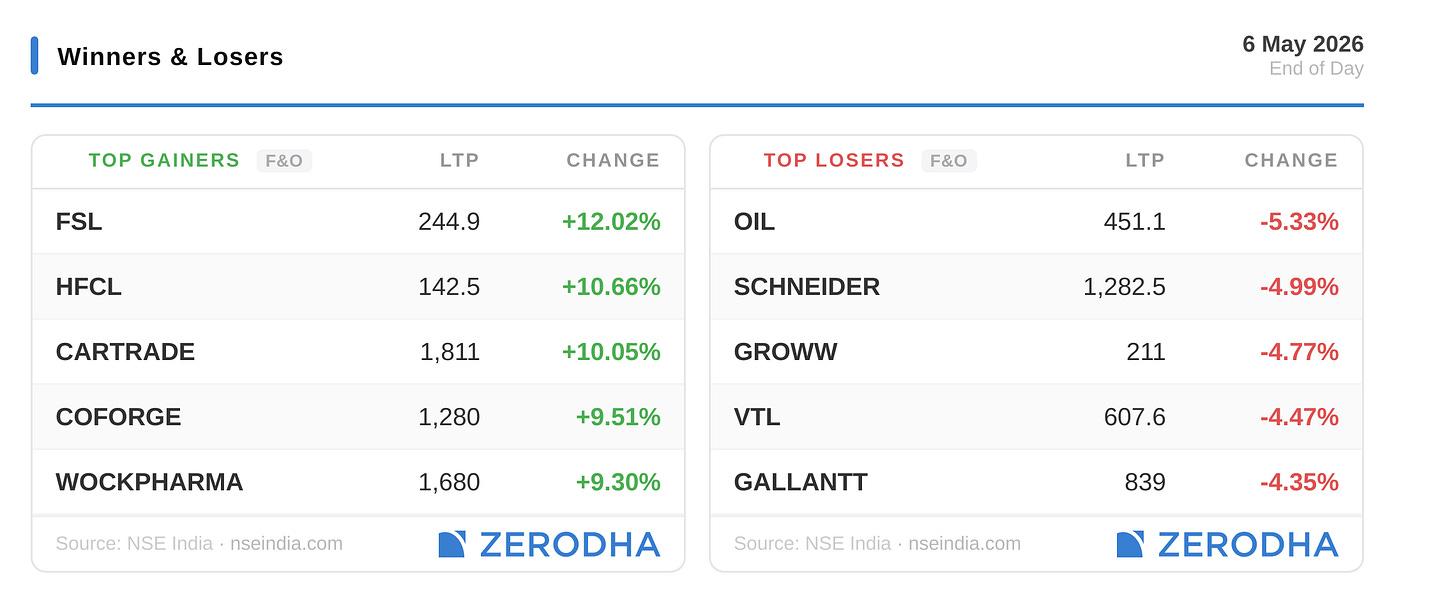Click the COFORGE +9.51% change value
The image size is (1456, 611).
tap(618, 417)
